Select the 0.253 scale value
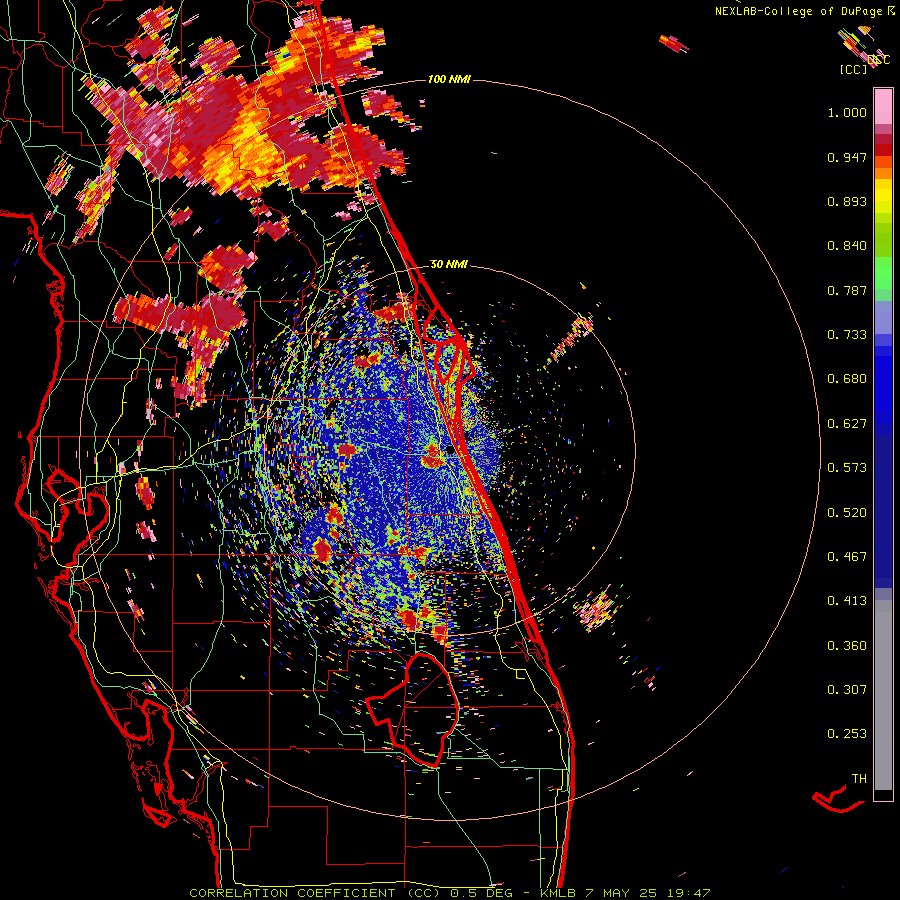The width and height of the screenshot is (900, 900). click(847, 734)
